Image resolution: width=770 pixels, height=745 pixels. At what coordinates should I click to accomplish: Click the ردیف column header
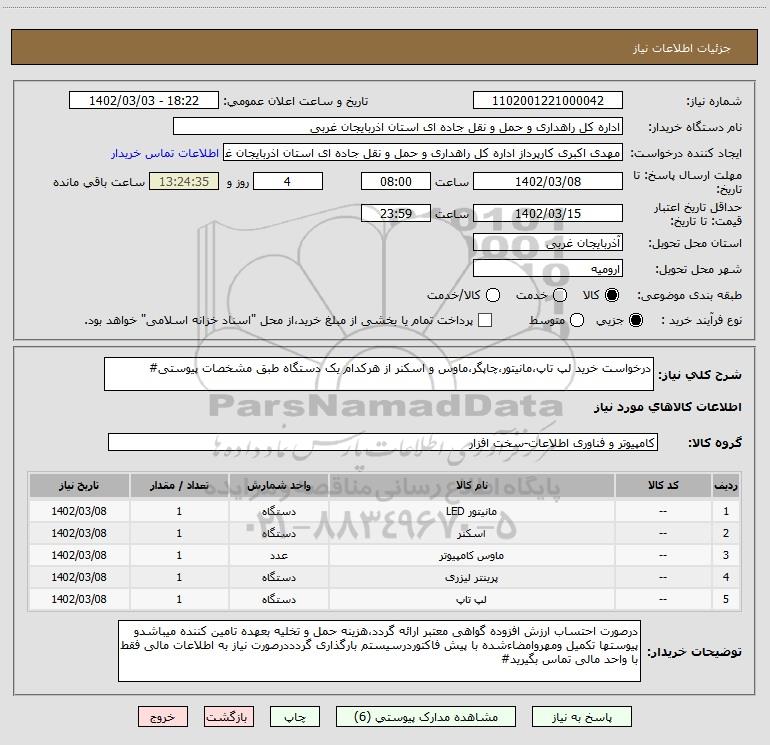(x=726, y=486)
